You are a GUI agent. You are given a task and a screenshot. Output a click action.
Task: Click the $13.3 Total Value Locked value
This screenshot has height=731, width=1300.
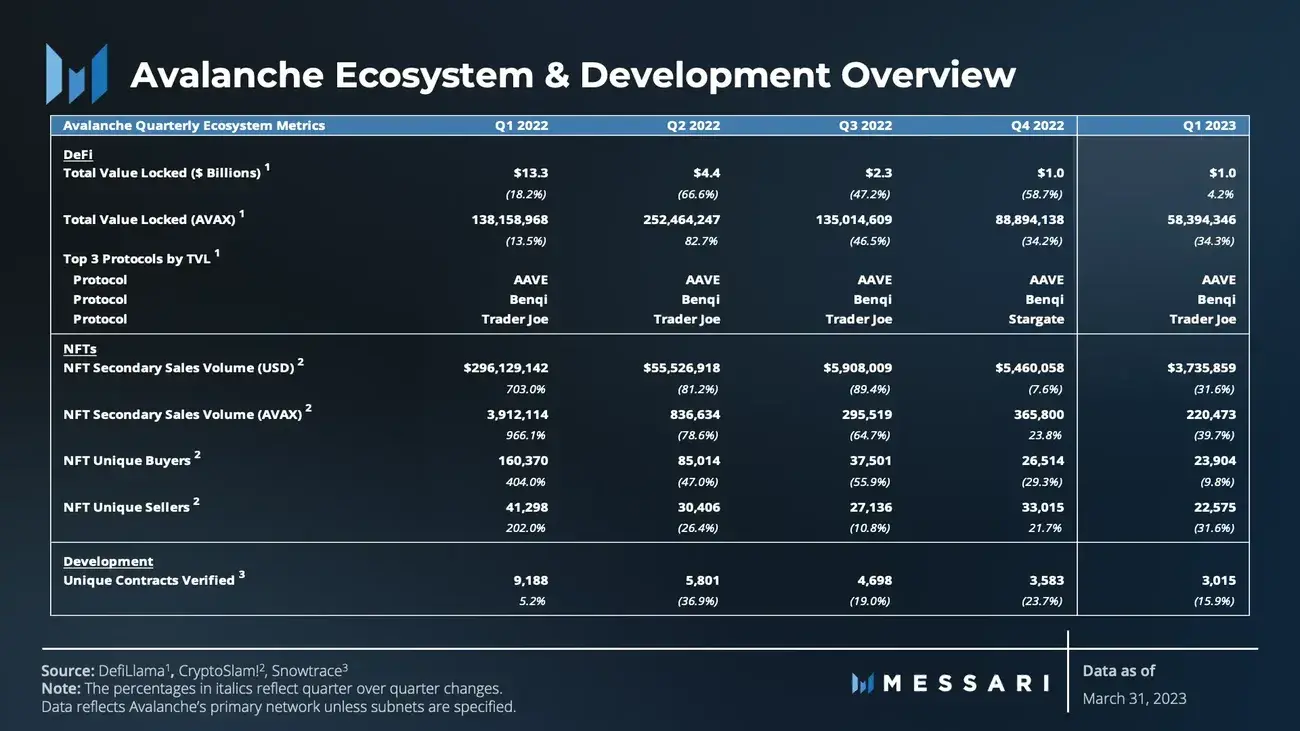coord(530,173)
